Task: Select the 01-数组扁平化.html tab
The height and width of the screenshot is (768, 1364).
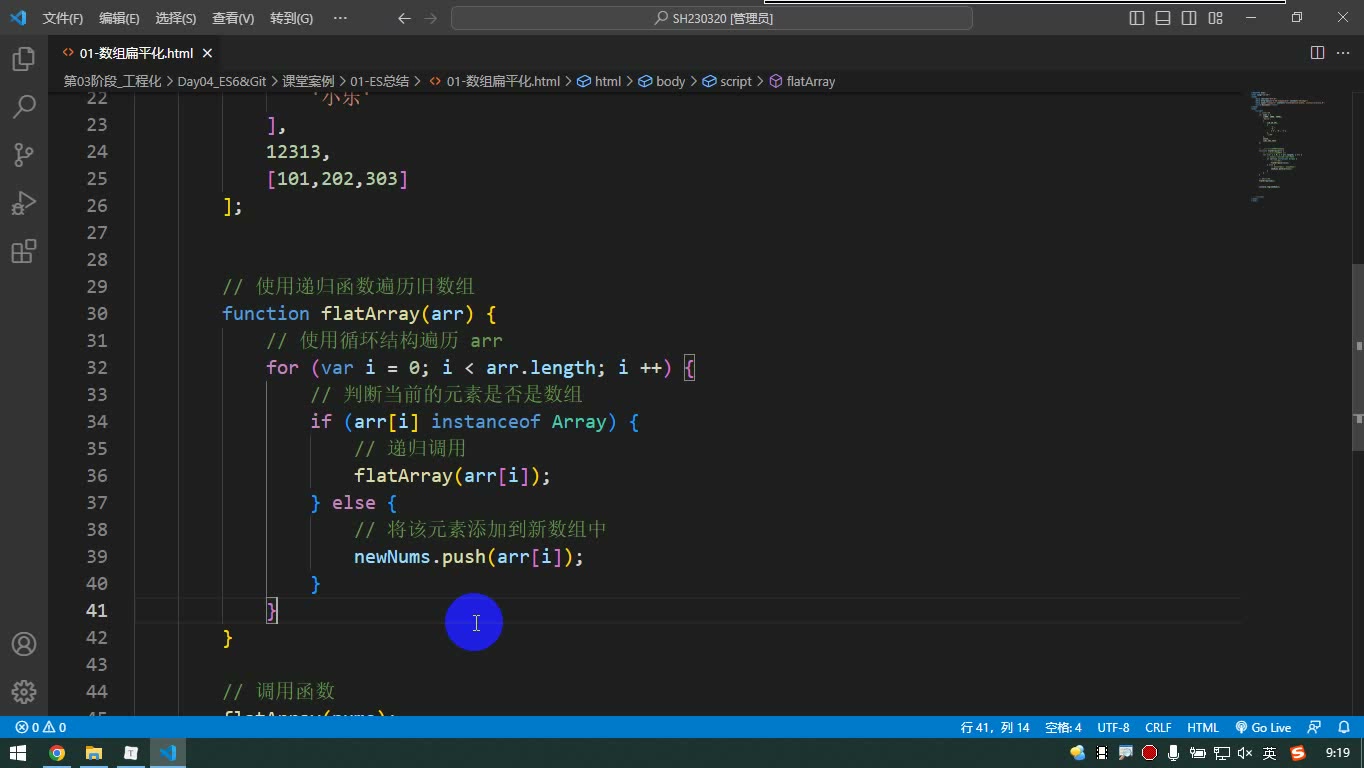Action: [136, 53]
